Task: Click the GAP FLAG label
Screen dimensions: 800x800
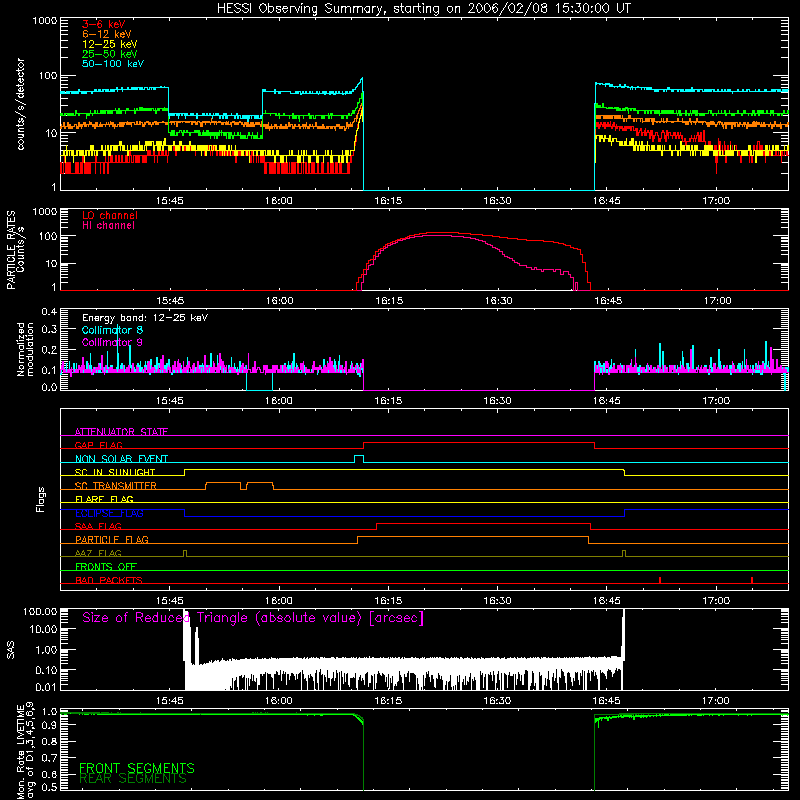Action: [98, 445]
